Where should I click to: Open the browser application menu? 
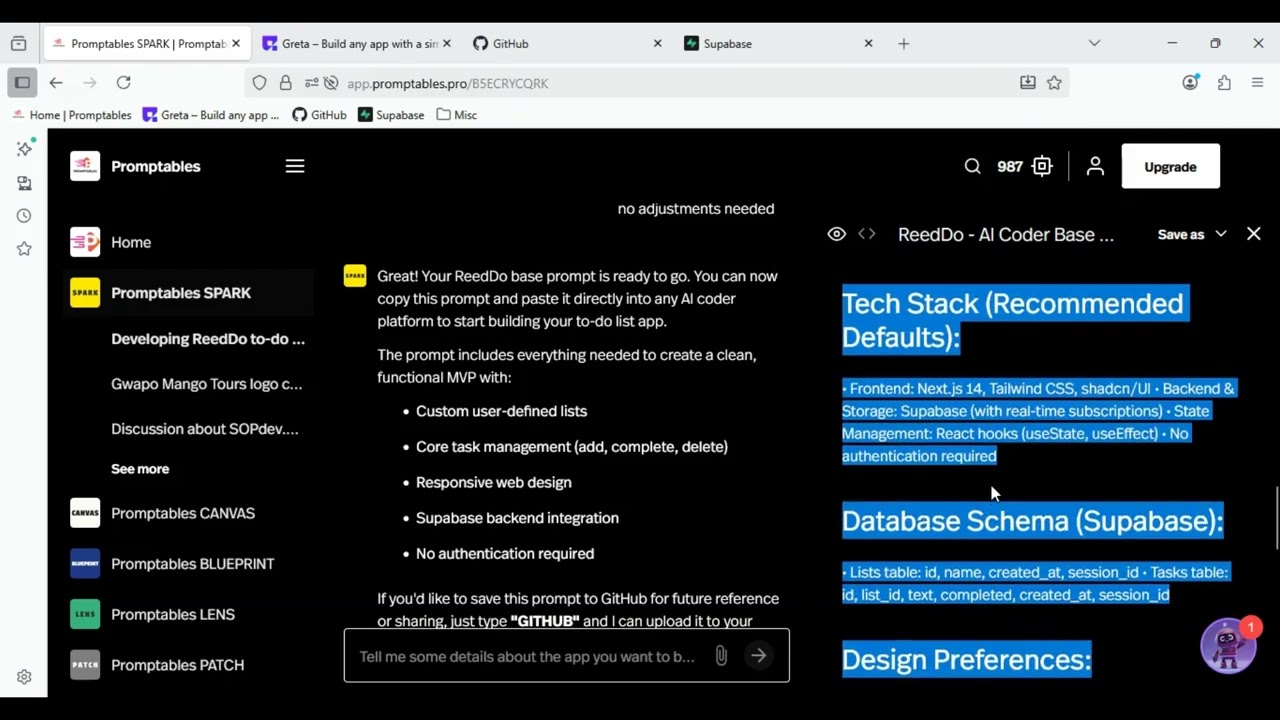[1257, 83]
